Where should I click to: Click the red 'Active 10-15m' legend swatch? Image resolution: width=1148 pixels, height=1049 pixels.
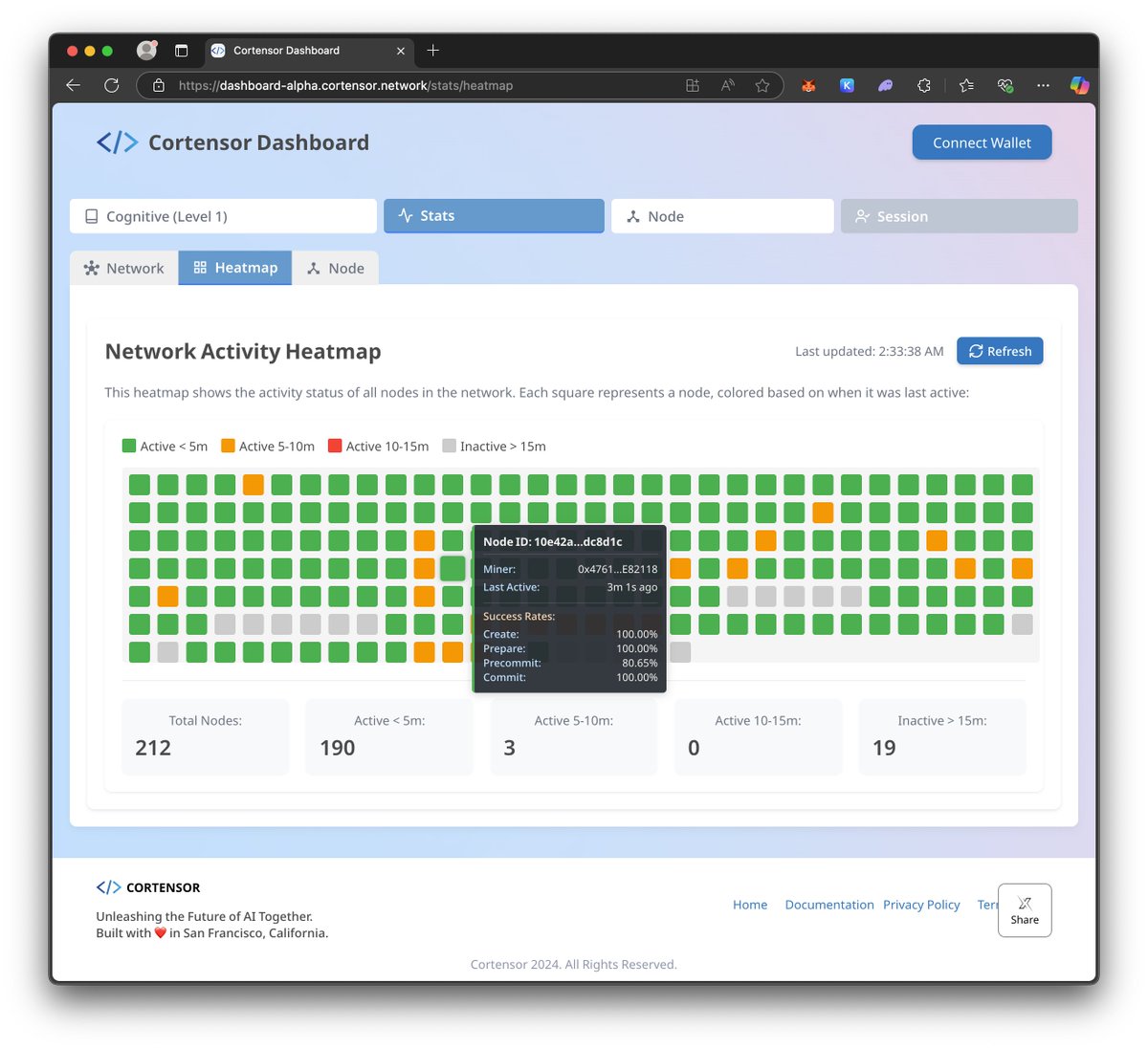point(334,446)
